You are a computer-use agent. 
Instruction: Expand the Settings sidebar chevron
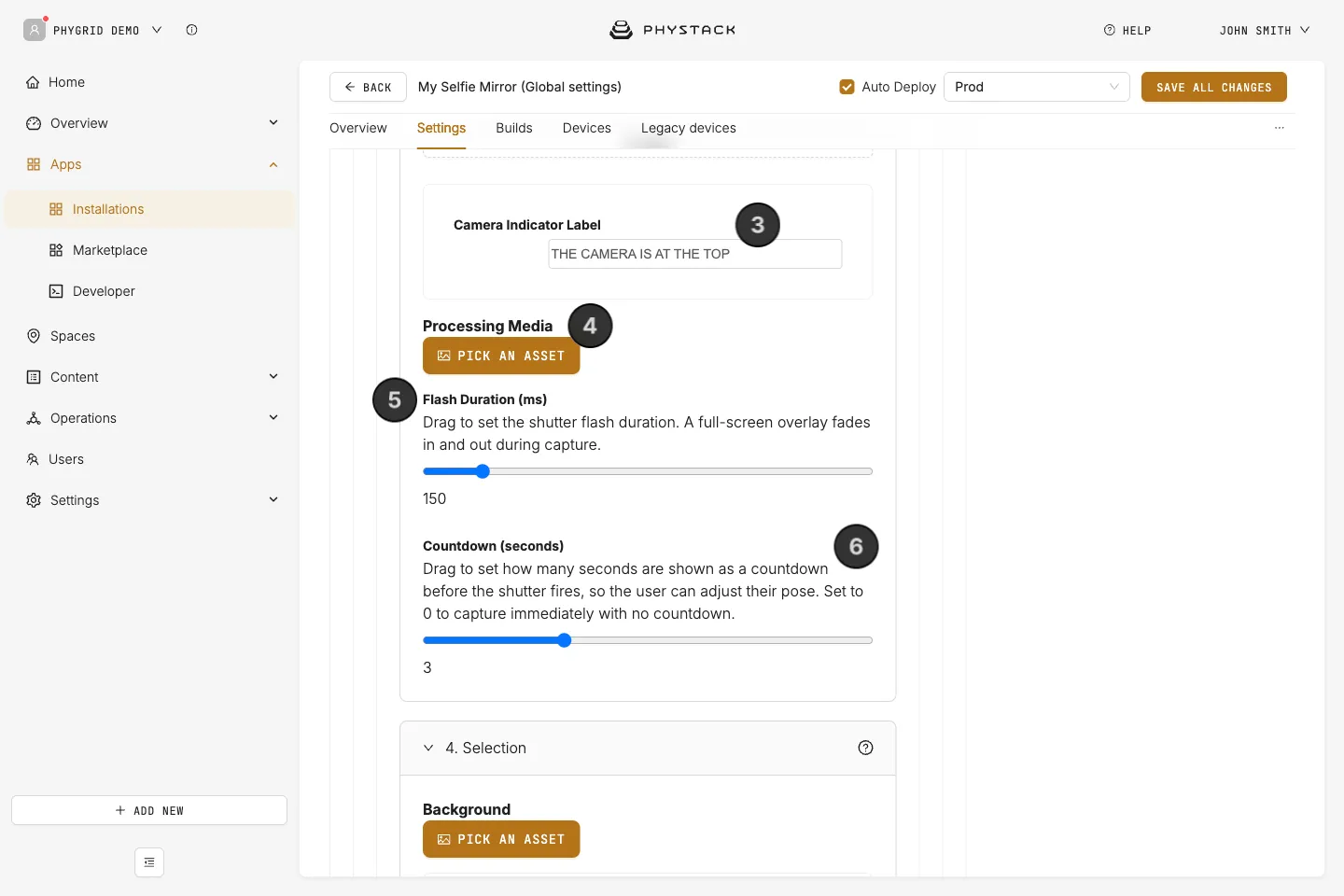click(273, 499)
